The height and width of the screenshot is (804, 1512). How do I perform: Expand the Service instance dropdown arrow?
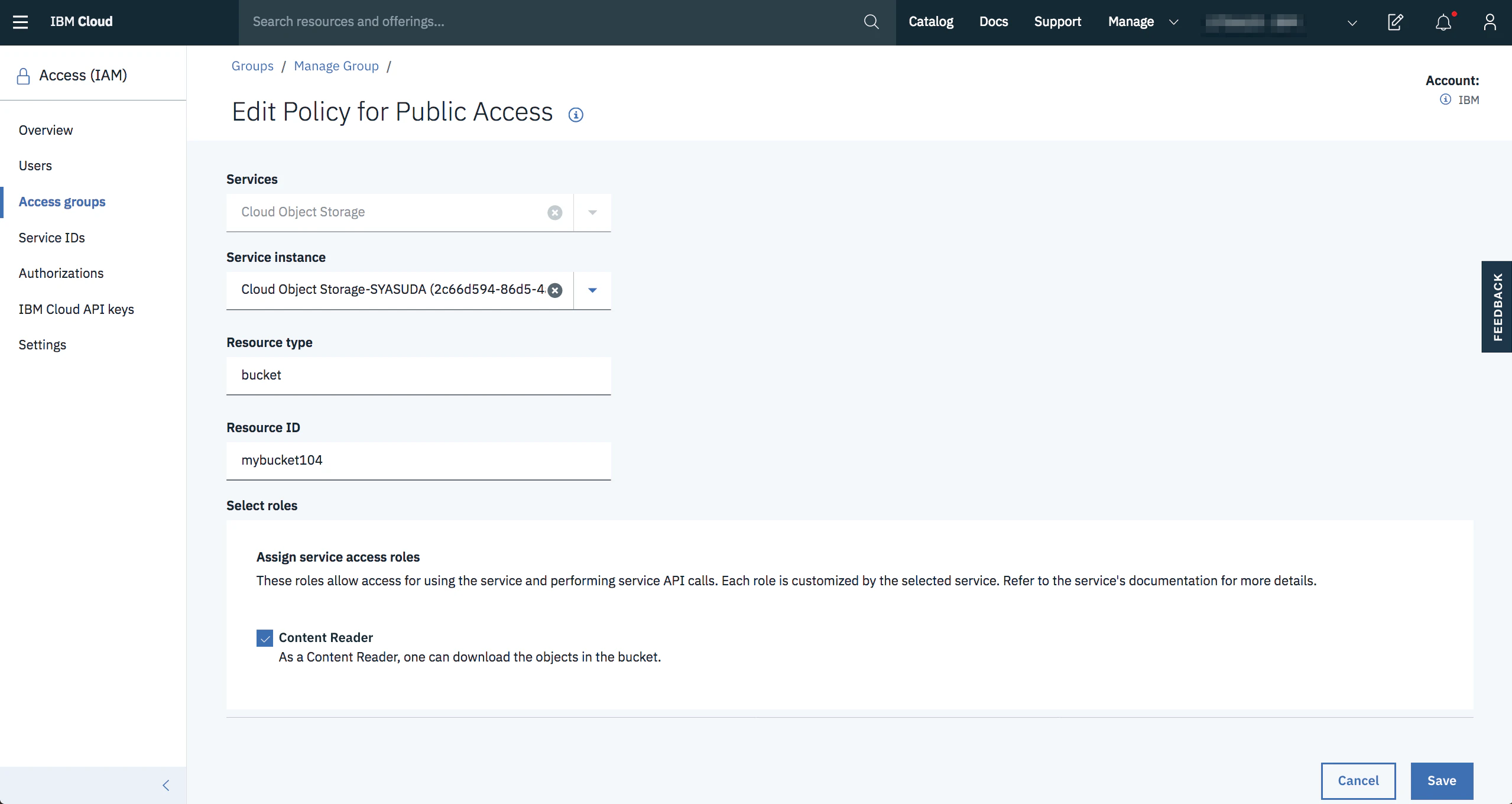click(x=592, y=290)
